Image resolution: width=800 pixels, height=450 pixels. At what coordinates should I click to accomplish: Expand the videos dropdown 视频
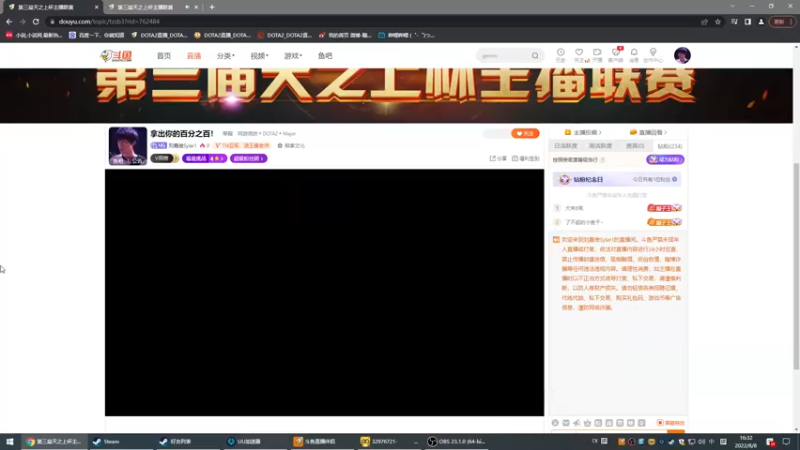pyautogui.click(x=259, y=56)
